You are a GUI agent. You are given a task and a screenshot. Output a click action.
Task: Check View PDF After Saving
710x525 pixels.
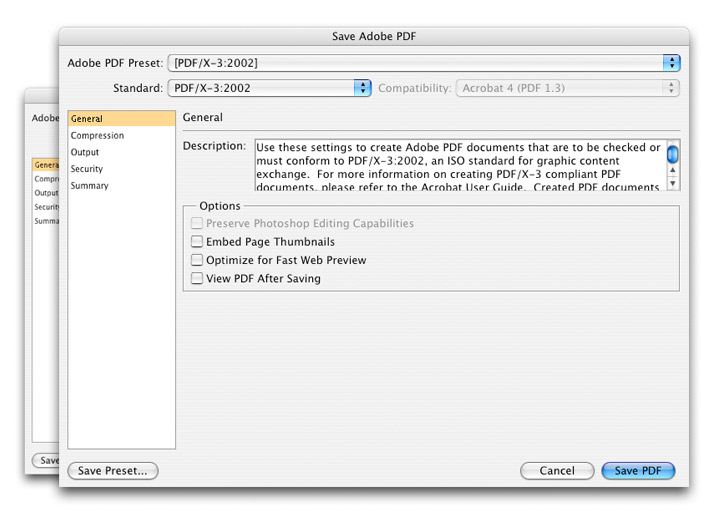197,278
